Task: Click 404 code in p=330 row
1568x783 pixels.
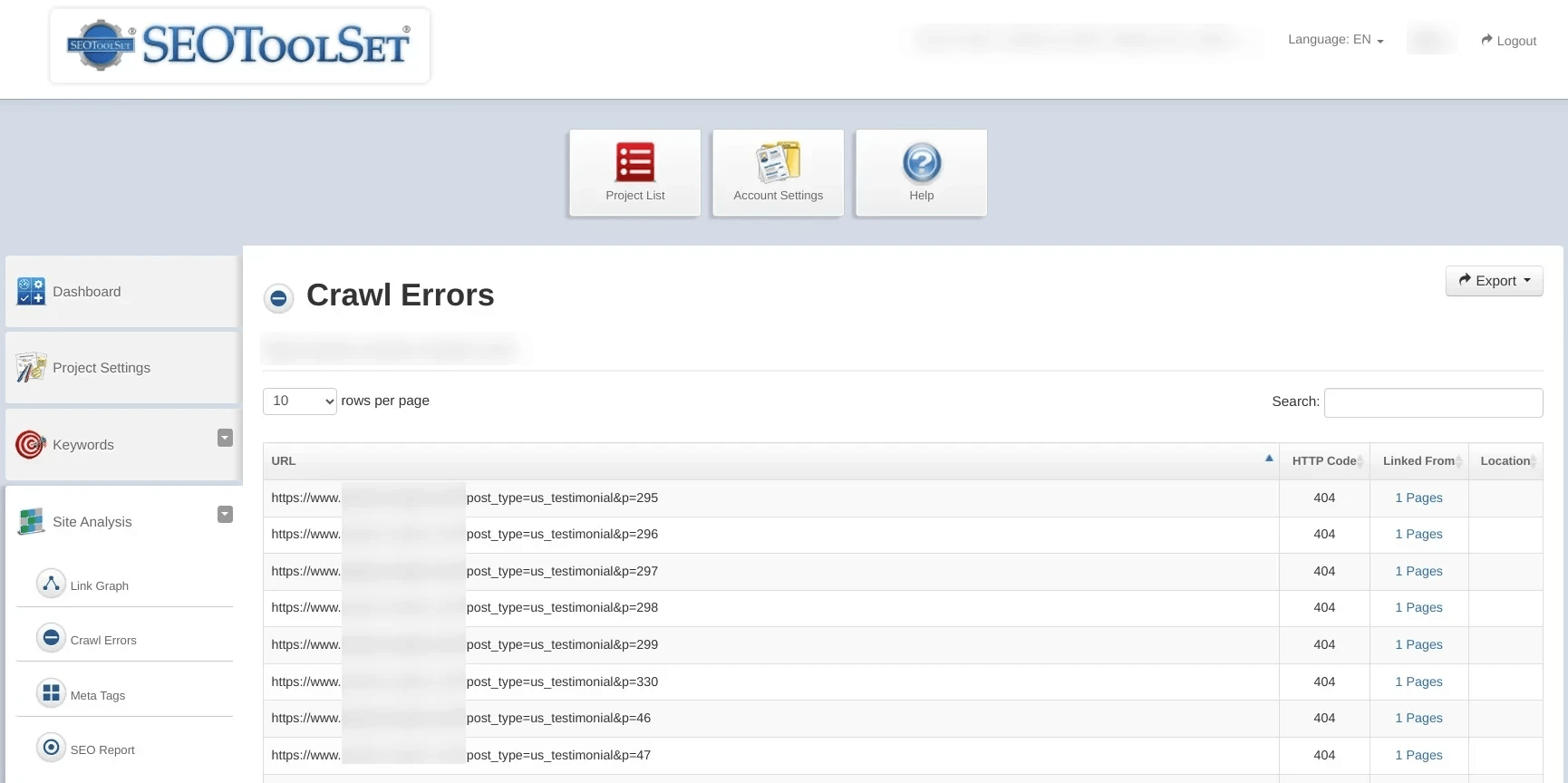Action: click(1324, 681)
